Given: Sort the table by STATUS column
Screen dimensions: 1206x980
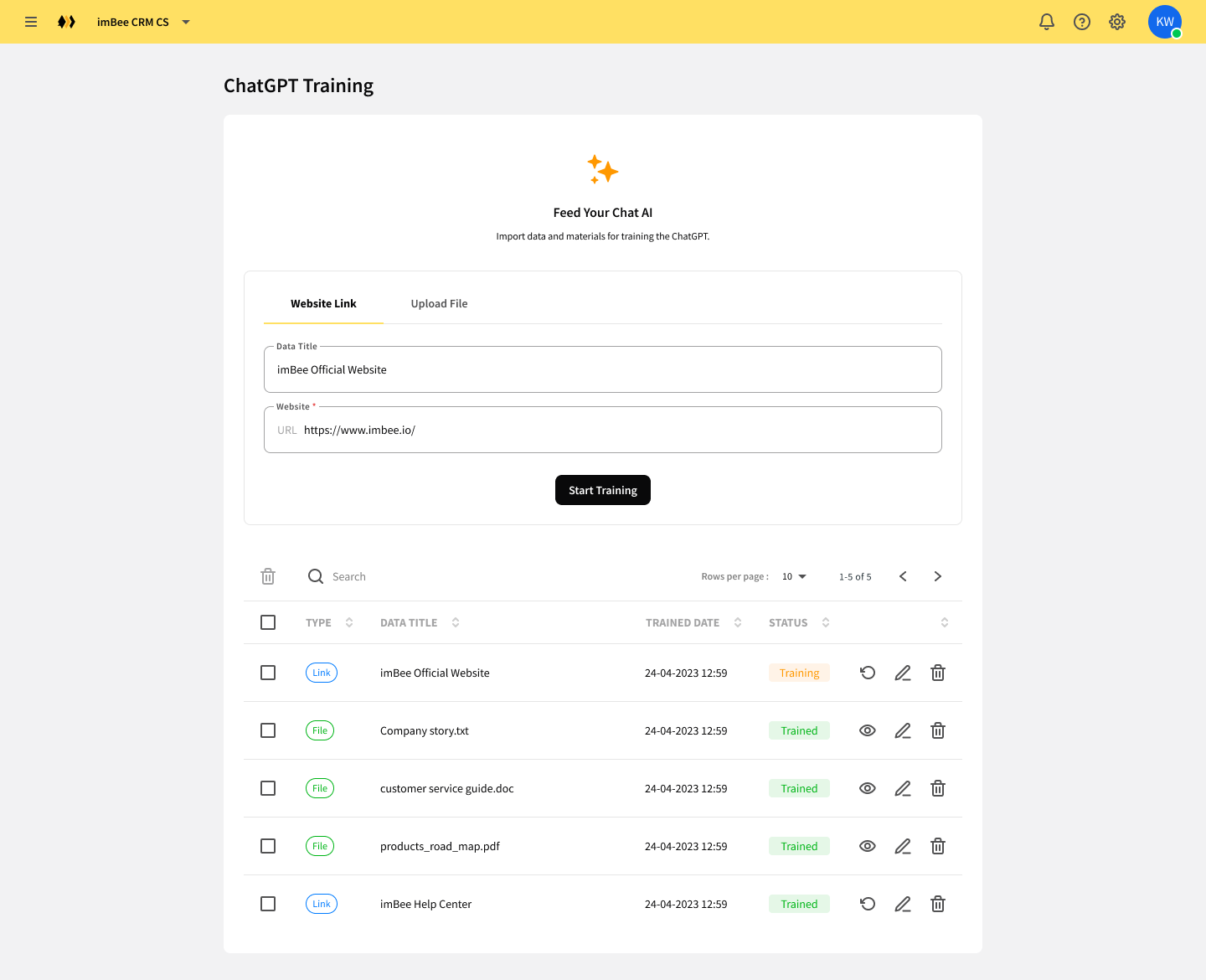Looking at the screenshot, I should 826,622.
